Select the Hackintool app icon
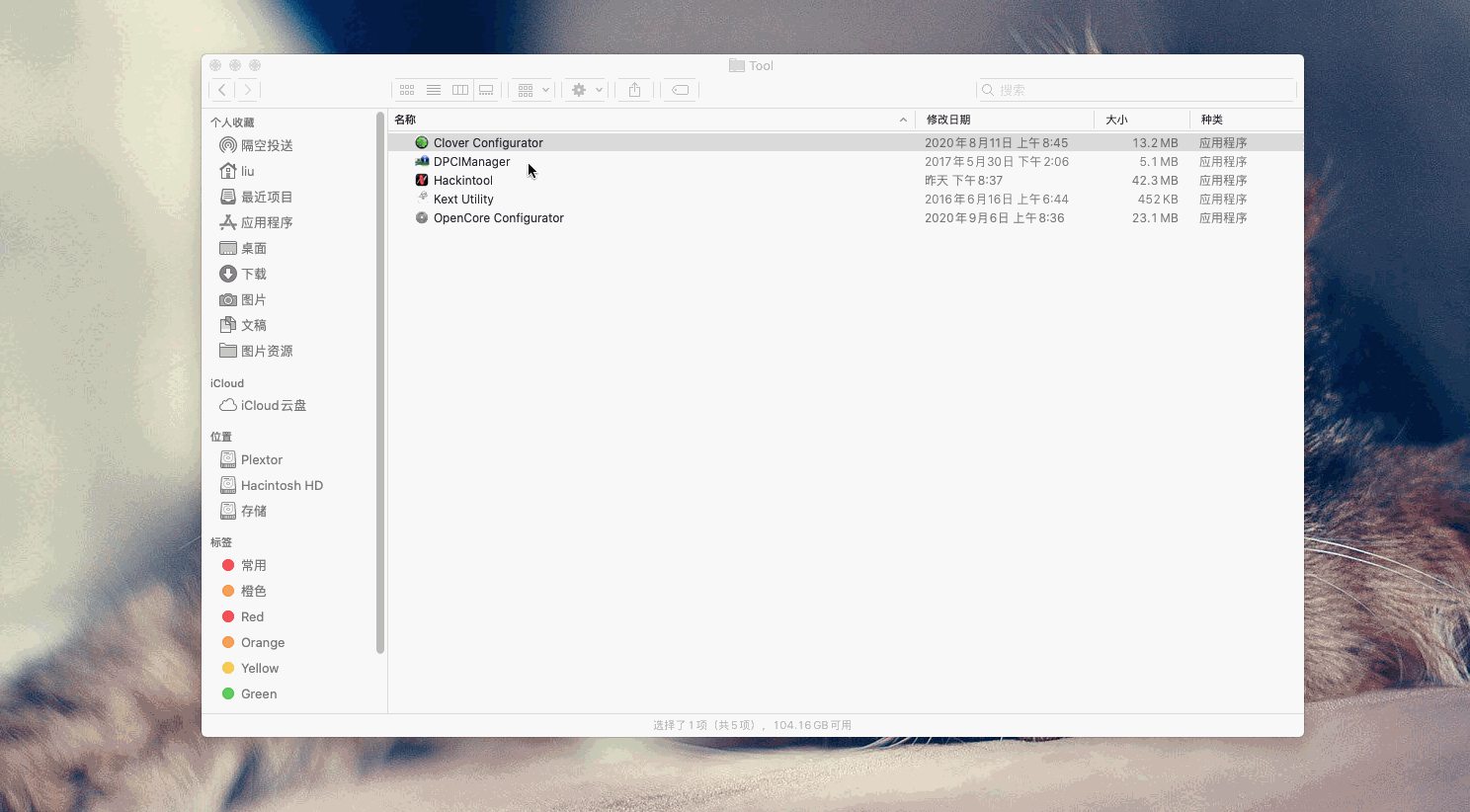The width and height of the screenshot is (1470, 812). (x=422, y=180)
